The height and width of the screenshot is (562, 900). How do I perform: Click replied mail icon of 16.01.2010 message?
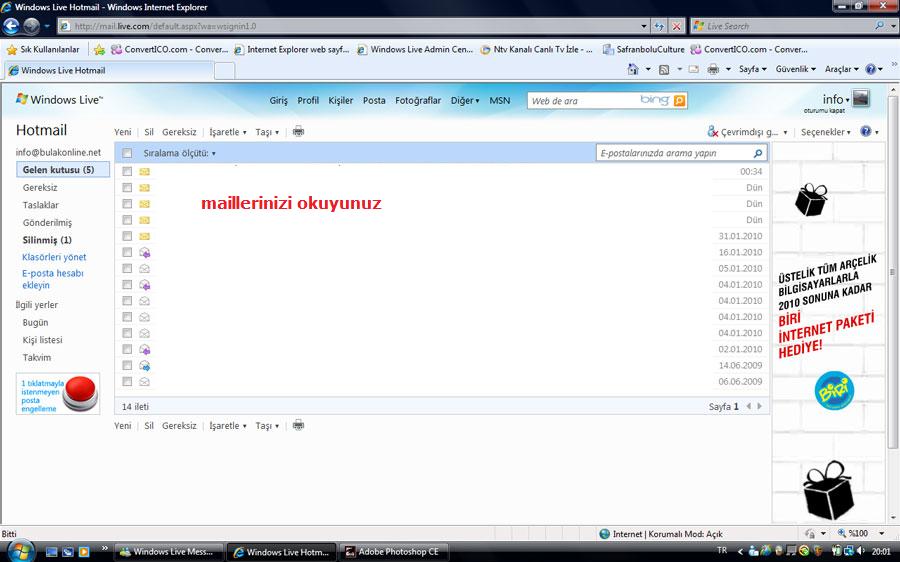click(145, 252)
